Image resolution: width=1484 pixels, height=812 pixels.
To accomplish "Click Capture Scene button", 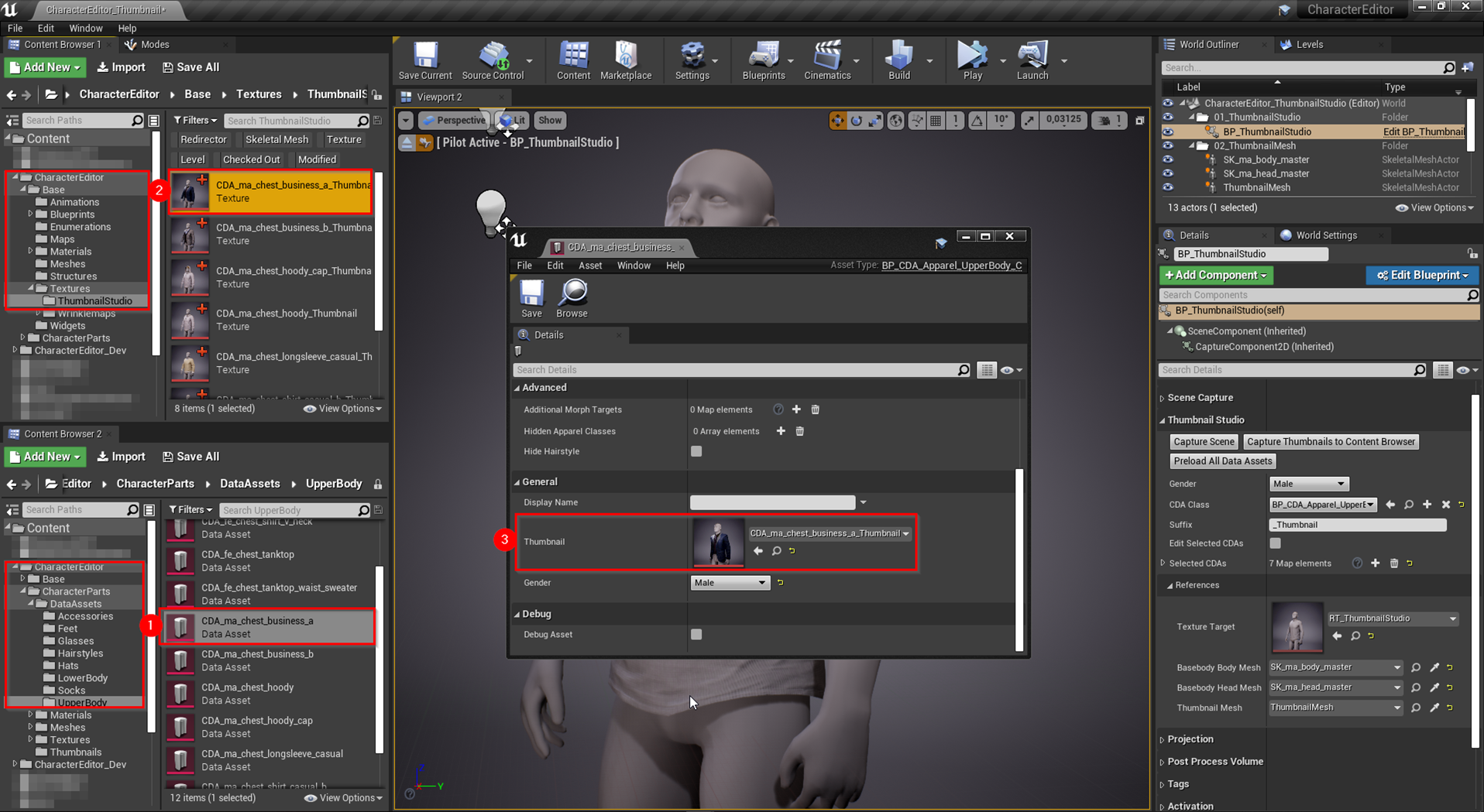I will [1203, 442].
